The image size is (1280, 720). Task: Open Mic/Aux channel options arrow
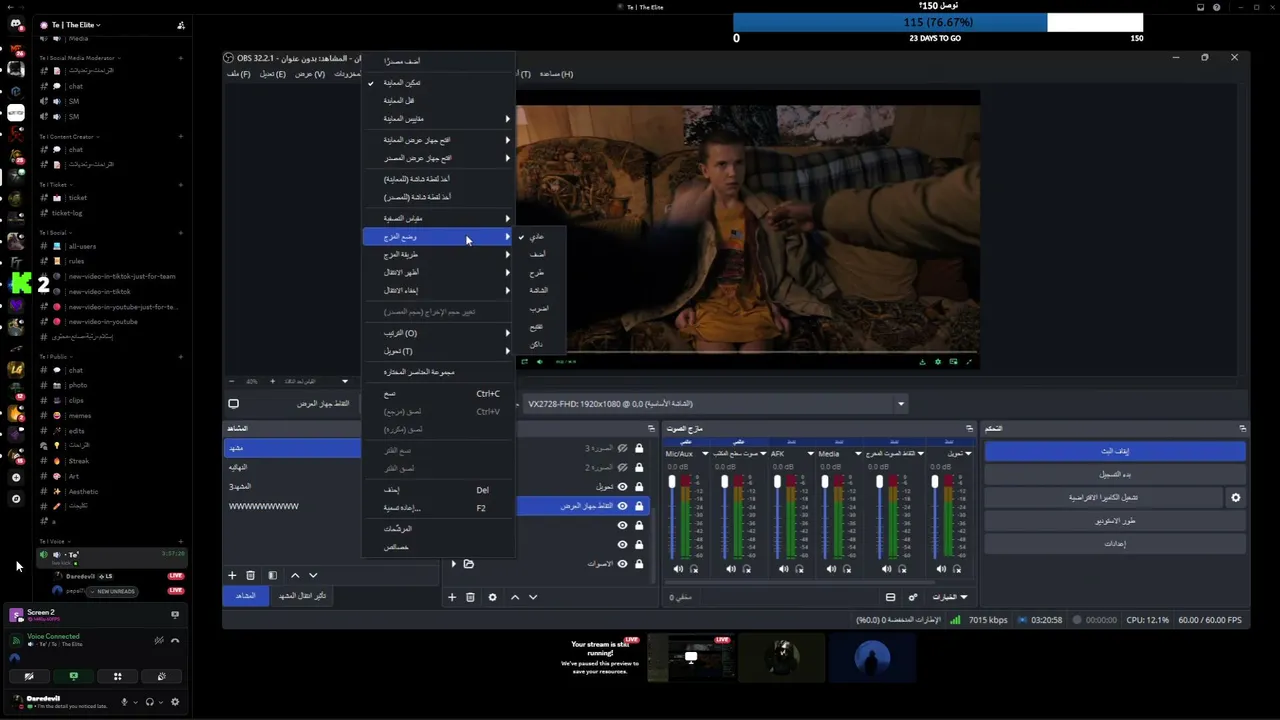[x=705, y=454]
